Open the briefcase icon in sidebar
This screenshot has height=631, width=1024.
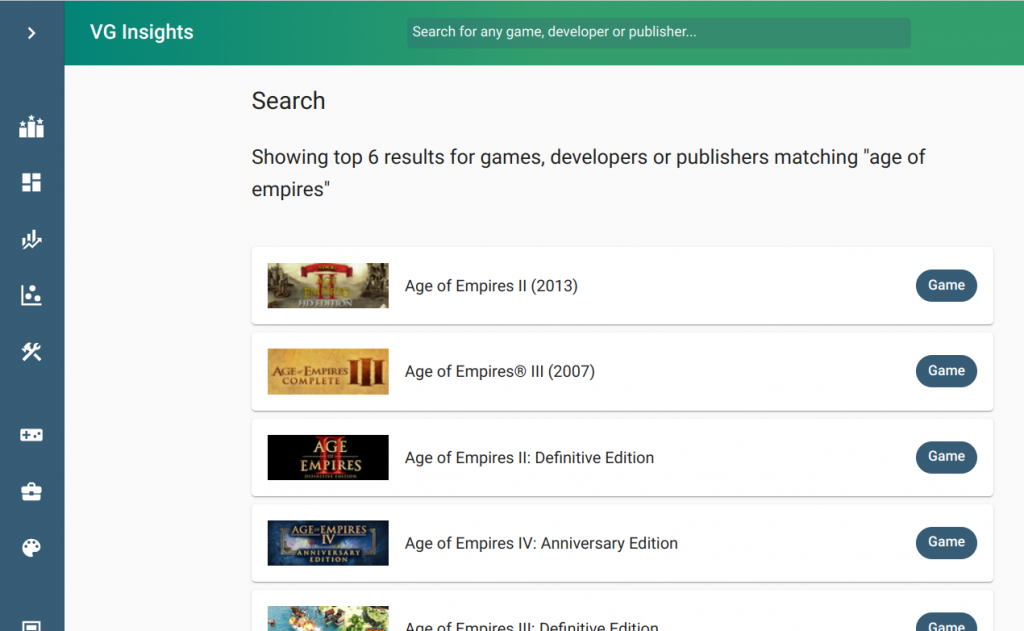pyautogui.click(x=31, y=491)
